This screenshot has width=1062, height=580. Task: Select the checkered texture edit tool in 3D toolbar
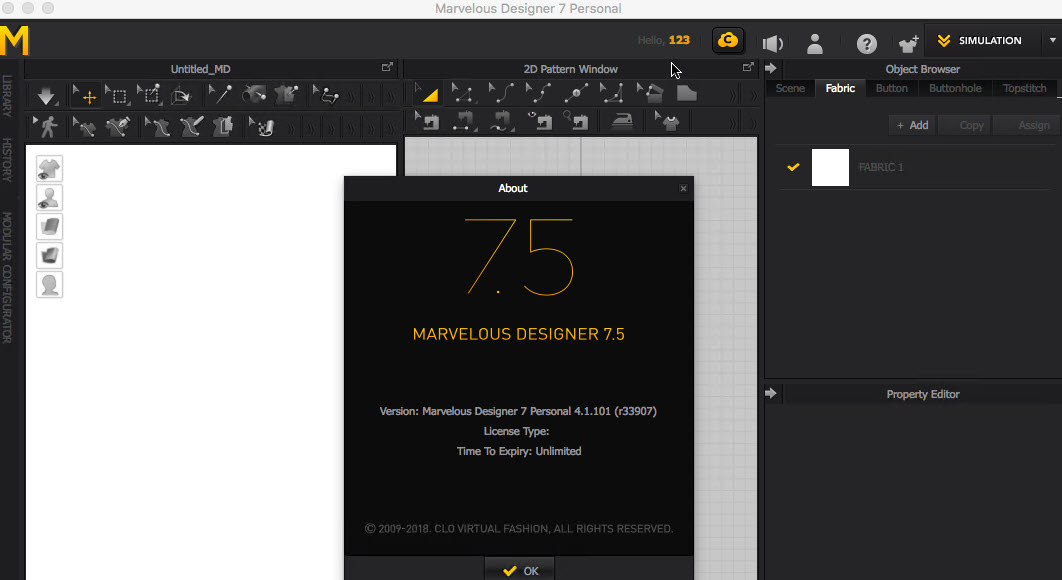(263, 127)
